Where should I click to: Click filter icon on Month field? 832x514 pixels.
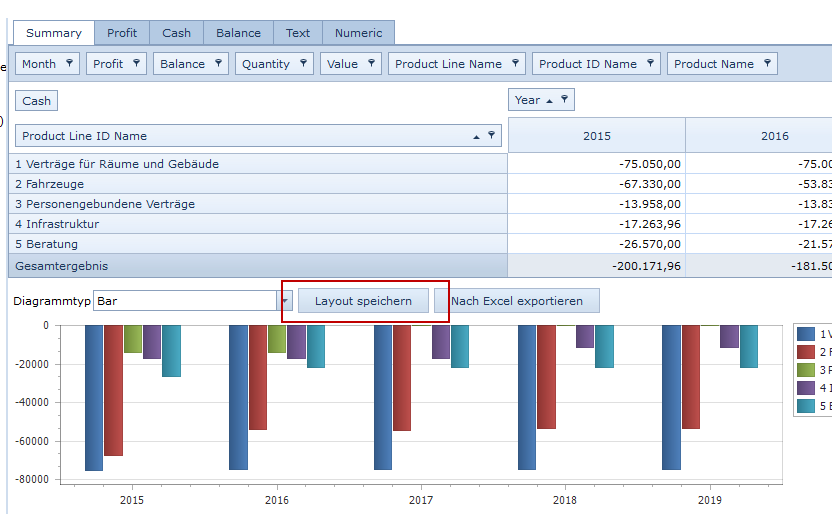pyautogui.click(x=69, y=63)
